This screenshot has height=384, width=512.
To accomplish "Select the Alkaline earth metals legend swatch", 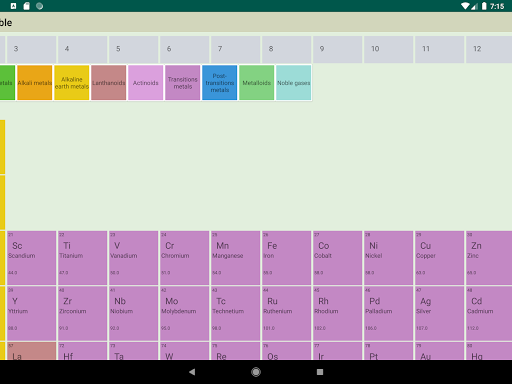I will [x=72, y=83].
